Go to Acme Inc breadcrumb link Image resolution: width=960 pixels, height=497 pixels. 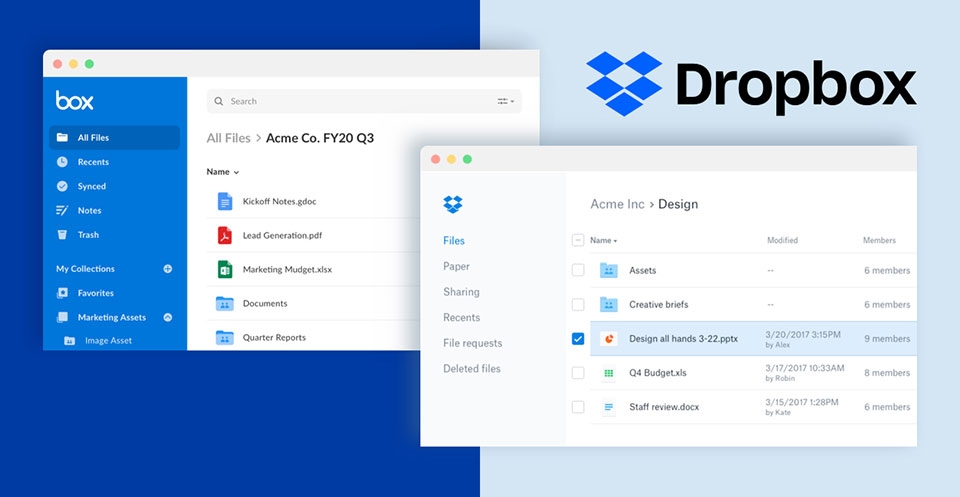coord(617,204)
